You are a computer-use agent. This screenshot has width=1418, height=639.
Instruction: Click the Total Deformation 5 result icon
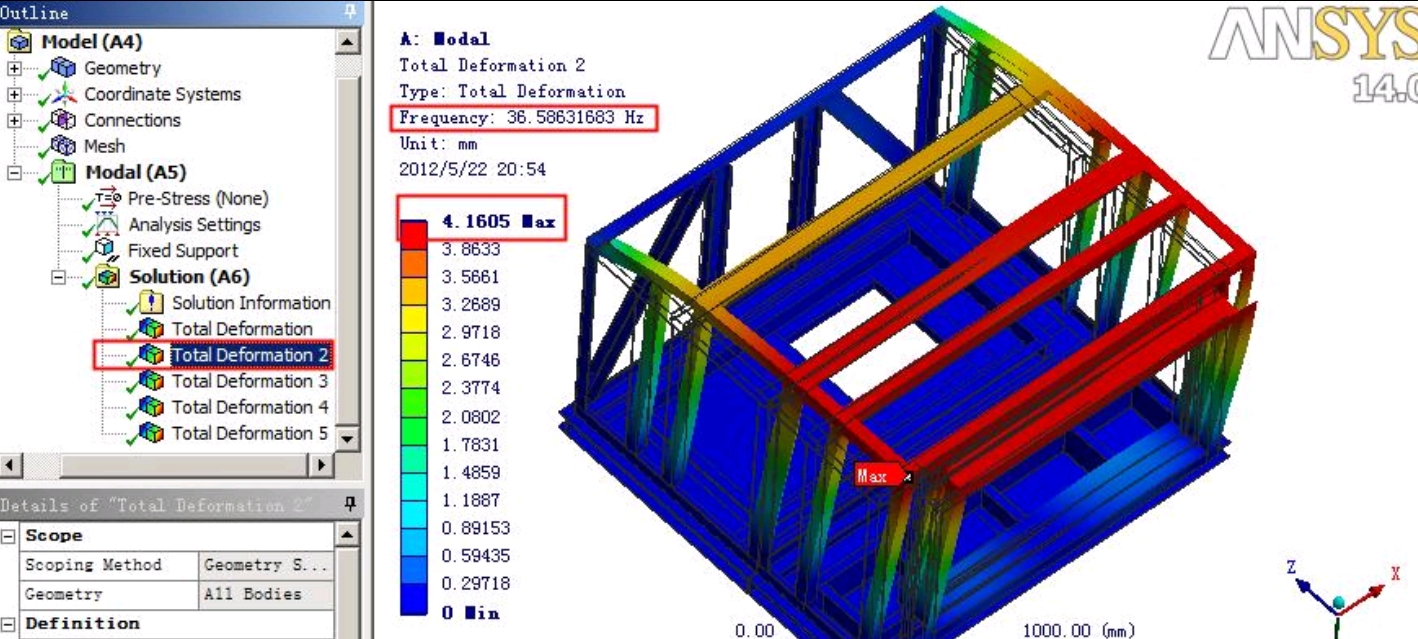151,432
